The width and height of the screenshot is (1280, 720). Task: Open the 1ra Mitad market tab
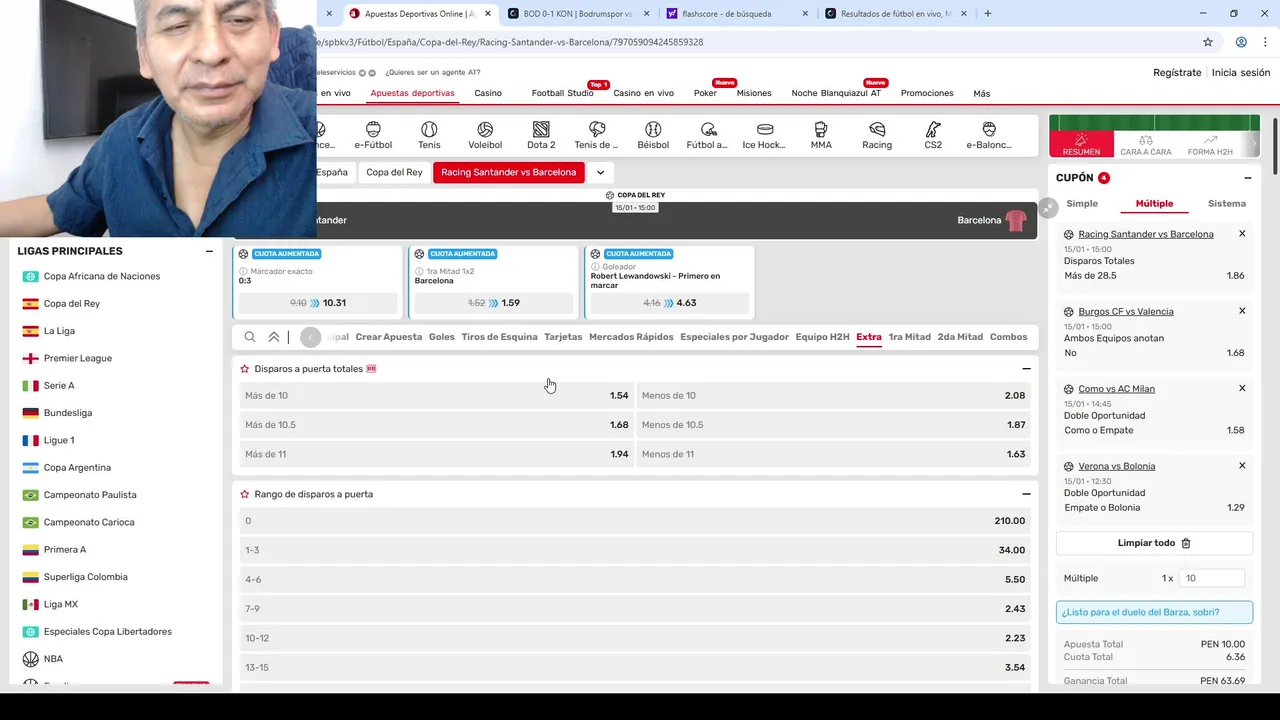[910, 337]
